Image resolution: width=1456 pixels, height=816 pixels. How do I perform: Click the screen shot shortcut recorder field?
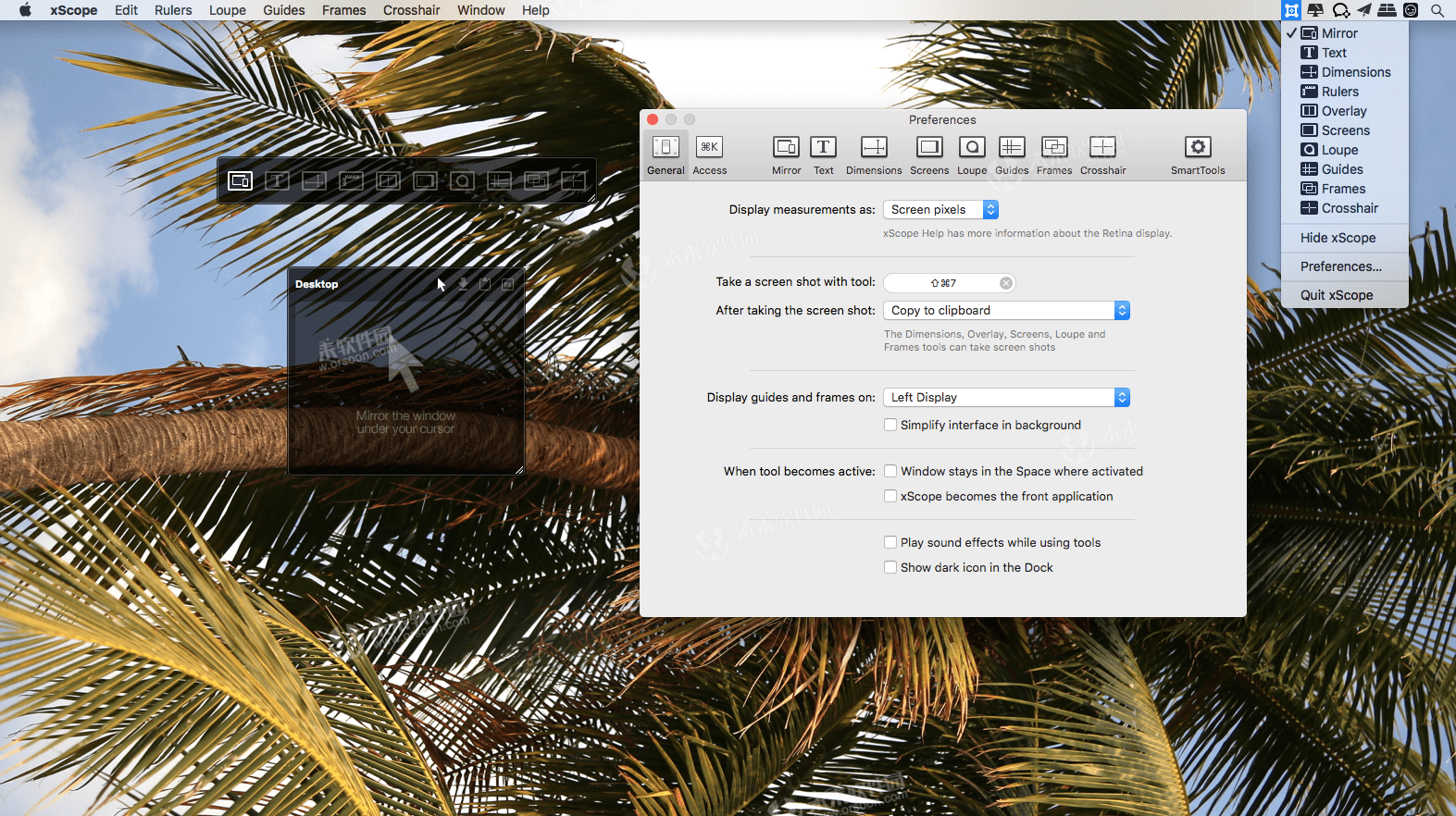[x=950, y=283]
